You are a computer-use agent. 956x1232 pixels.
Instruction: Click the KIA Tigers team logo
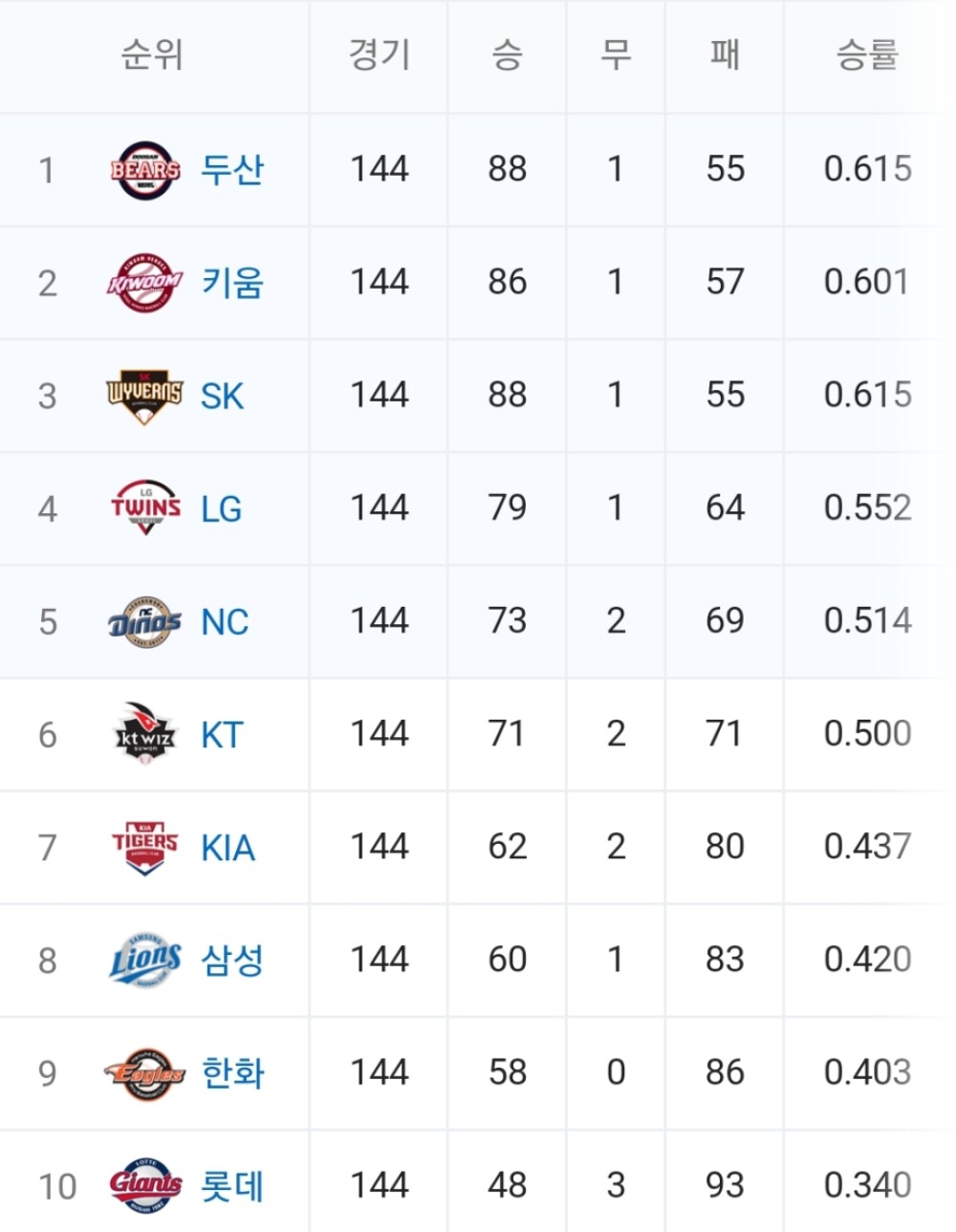[145, 847]
